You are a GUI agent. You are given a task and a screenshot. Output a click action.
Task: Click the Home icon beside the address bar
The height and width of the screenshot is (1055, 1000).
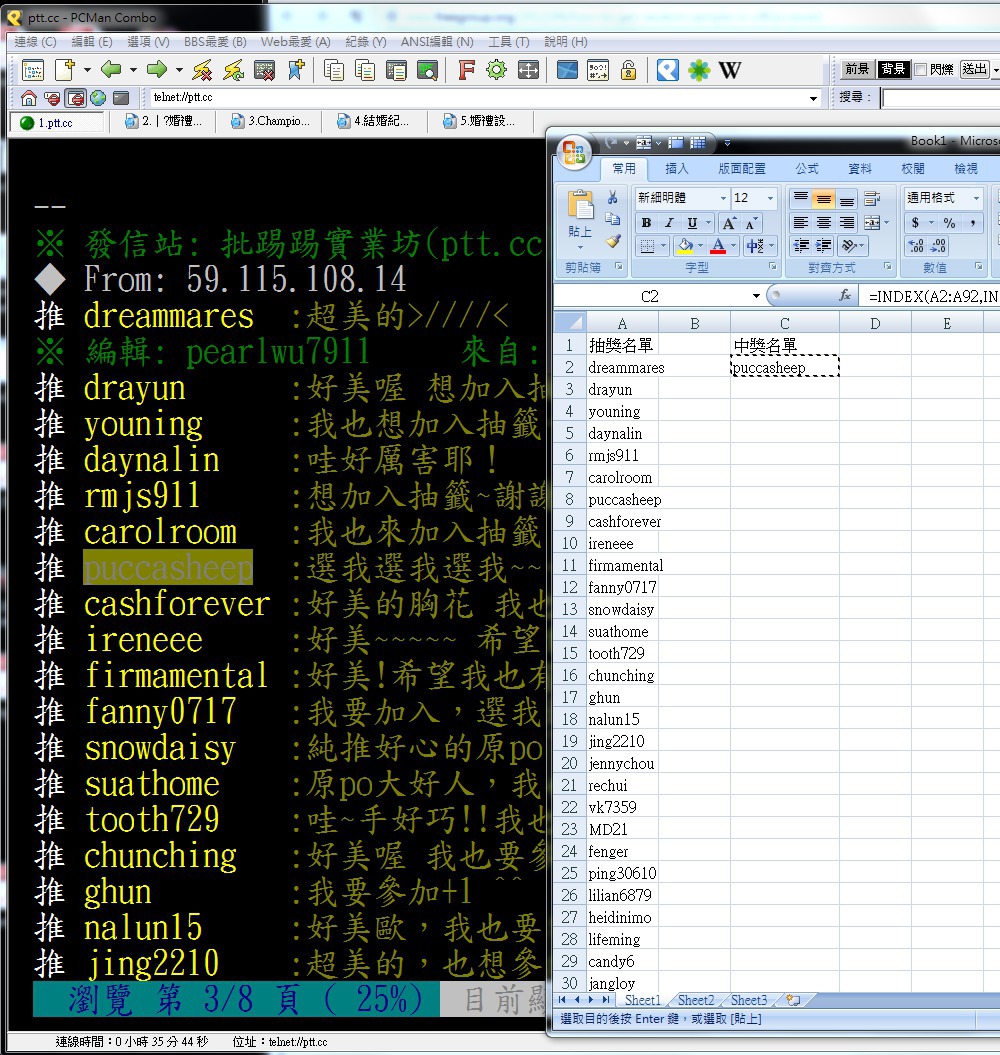pyautogui.click(x=28, y=98)
